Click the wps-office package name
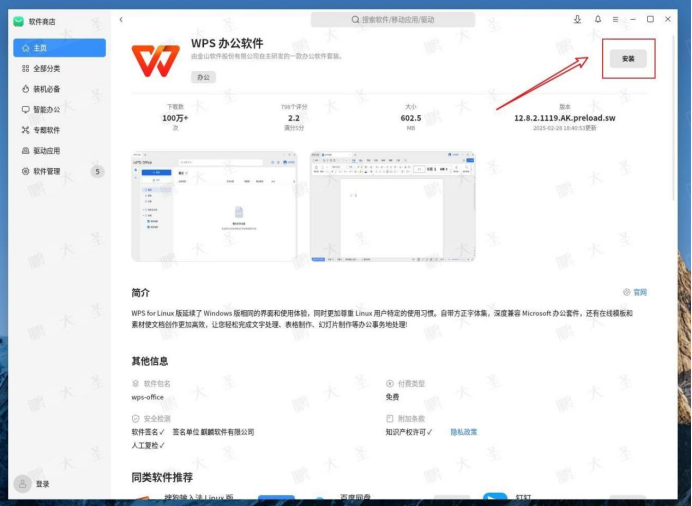Screen dimensions: 692x506 147,397
